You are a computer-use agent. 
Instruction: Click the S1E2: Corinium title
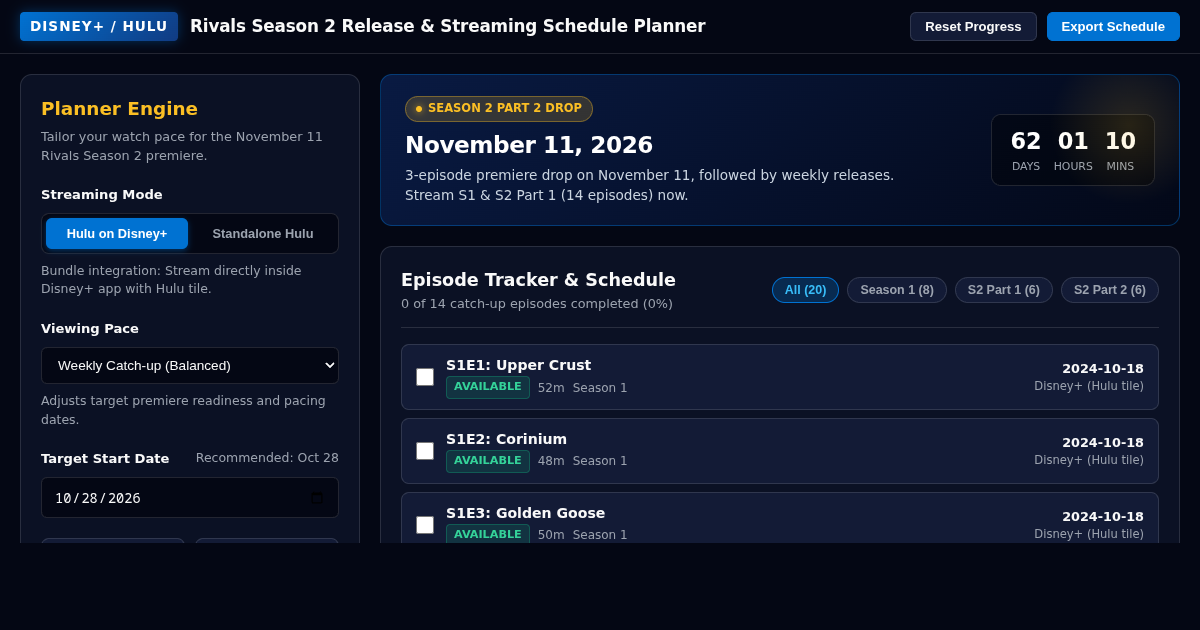pos(506,439)
